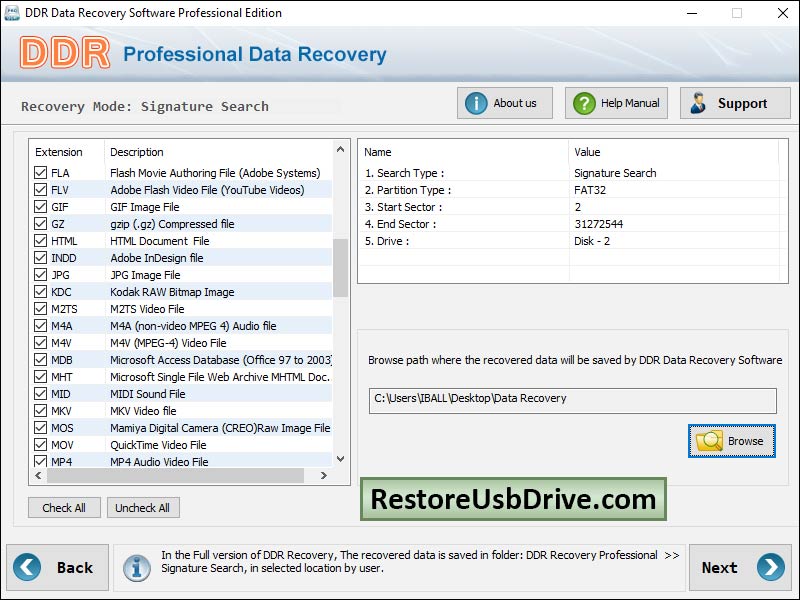Uncheck the MOV QuickTime checkbox

coord(40,444)
